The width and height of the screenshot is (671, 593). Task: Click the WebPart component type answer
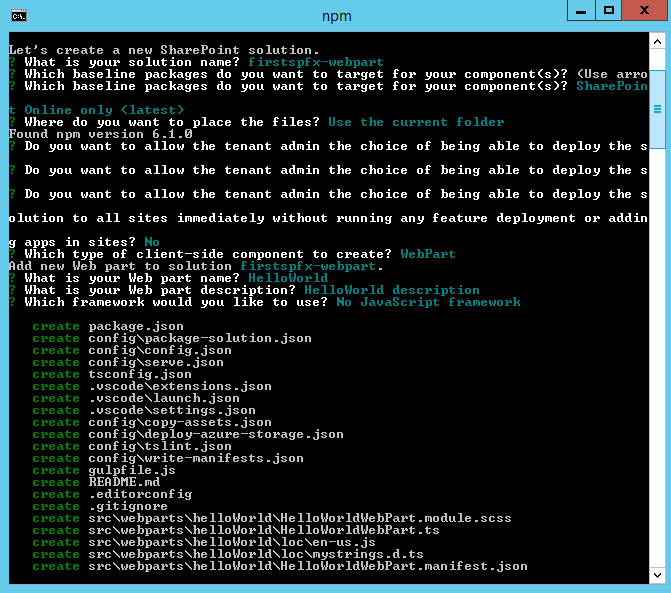click(428, 254)
